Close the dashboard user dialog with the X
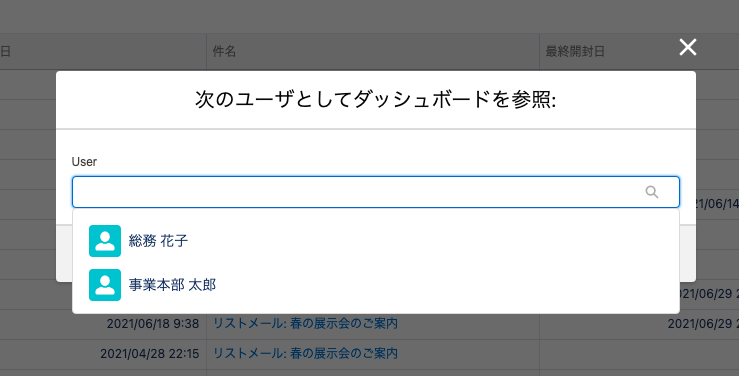The height and width of the screenshot is (376, 739). click(688, 47)
